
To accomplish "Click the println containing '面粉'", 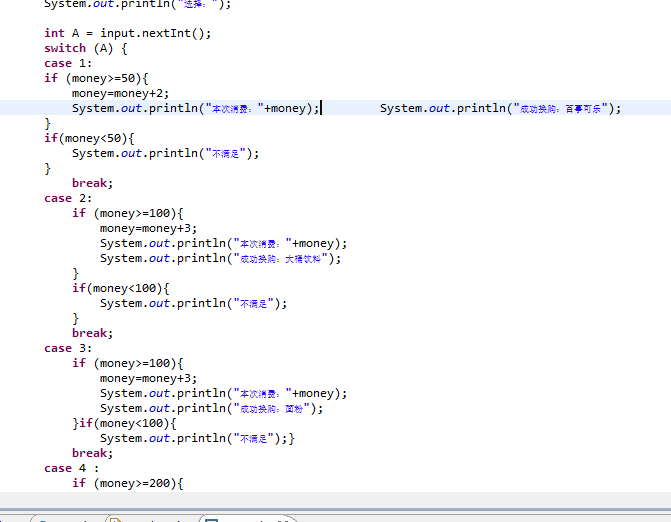I will (x=211, y=408).
